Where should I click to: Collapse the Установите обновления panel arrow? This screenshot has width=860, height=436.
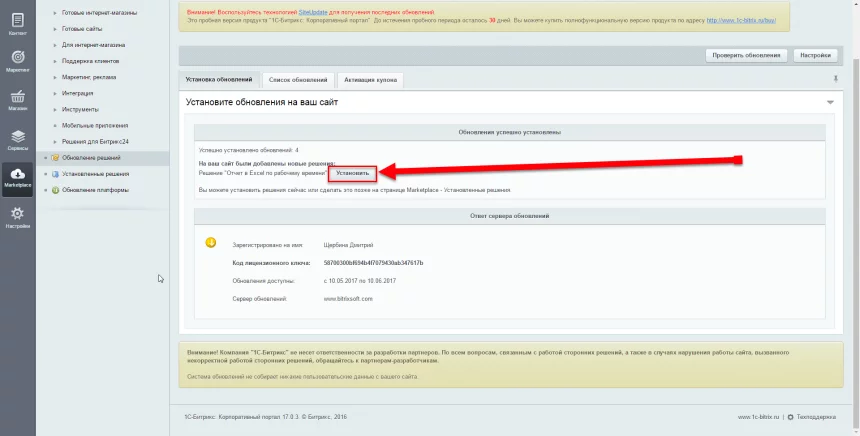point(830,102)
